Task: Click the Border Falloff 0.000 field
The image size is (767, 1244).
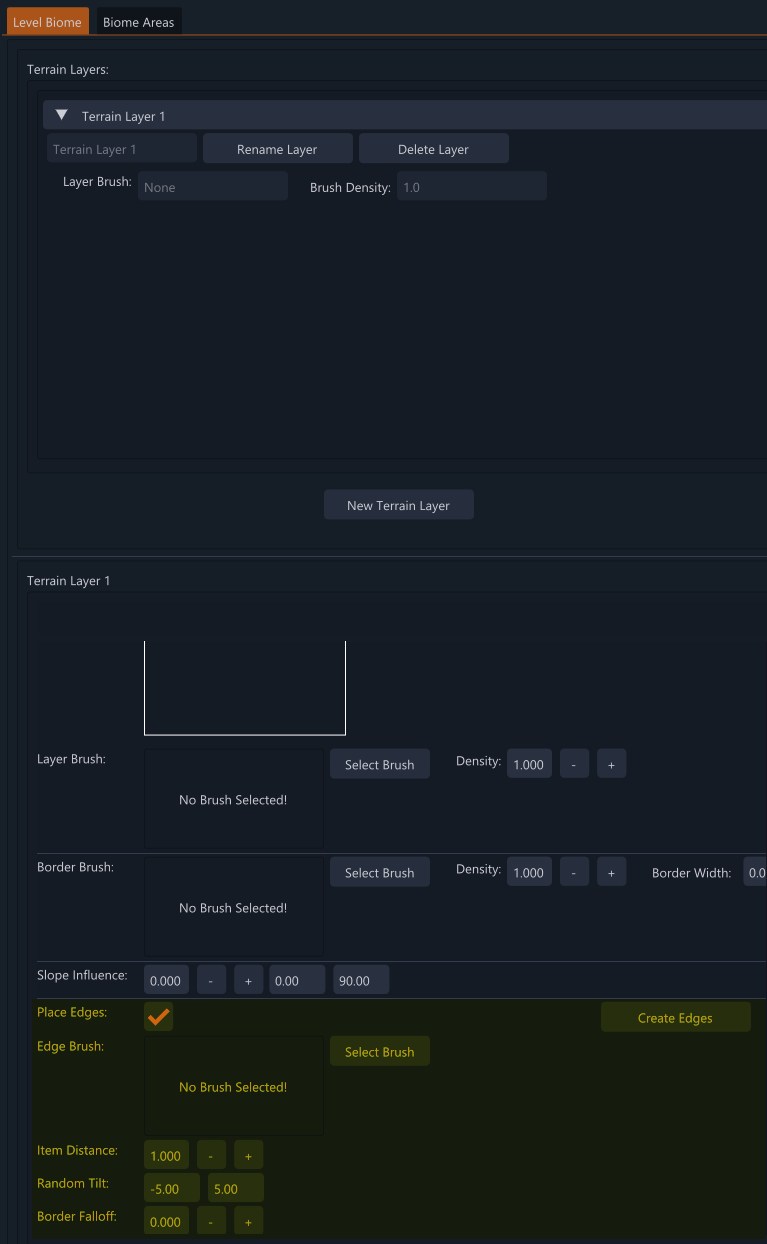Action: [x=166, y=1221]
